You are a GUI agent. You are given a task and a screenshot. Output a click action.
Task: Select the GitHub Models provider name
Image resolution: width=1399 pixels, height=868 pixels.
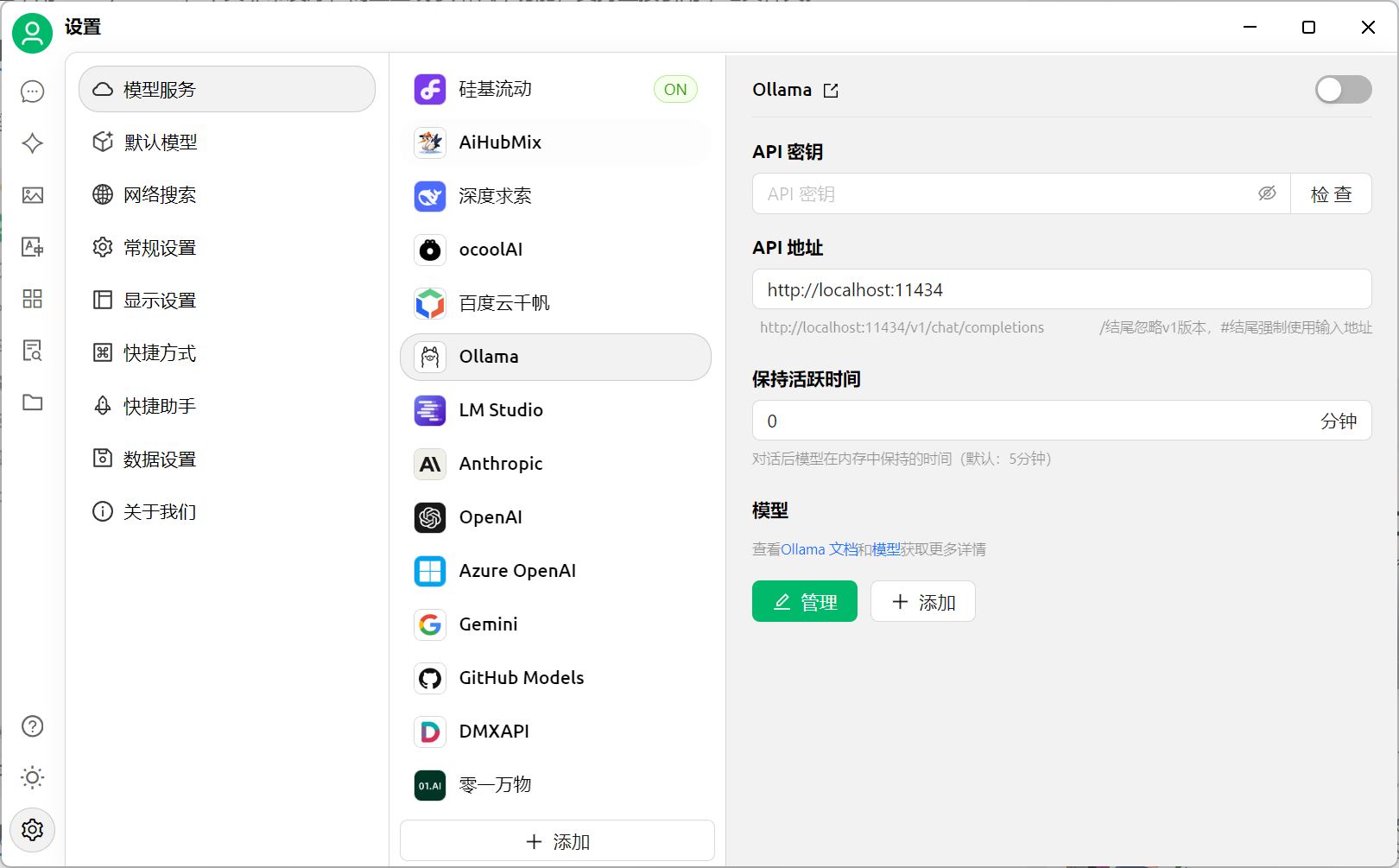(x=522, y=678)
